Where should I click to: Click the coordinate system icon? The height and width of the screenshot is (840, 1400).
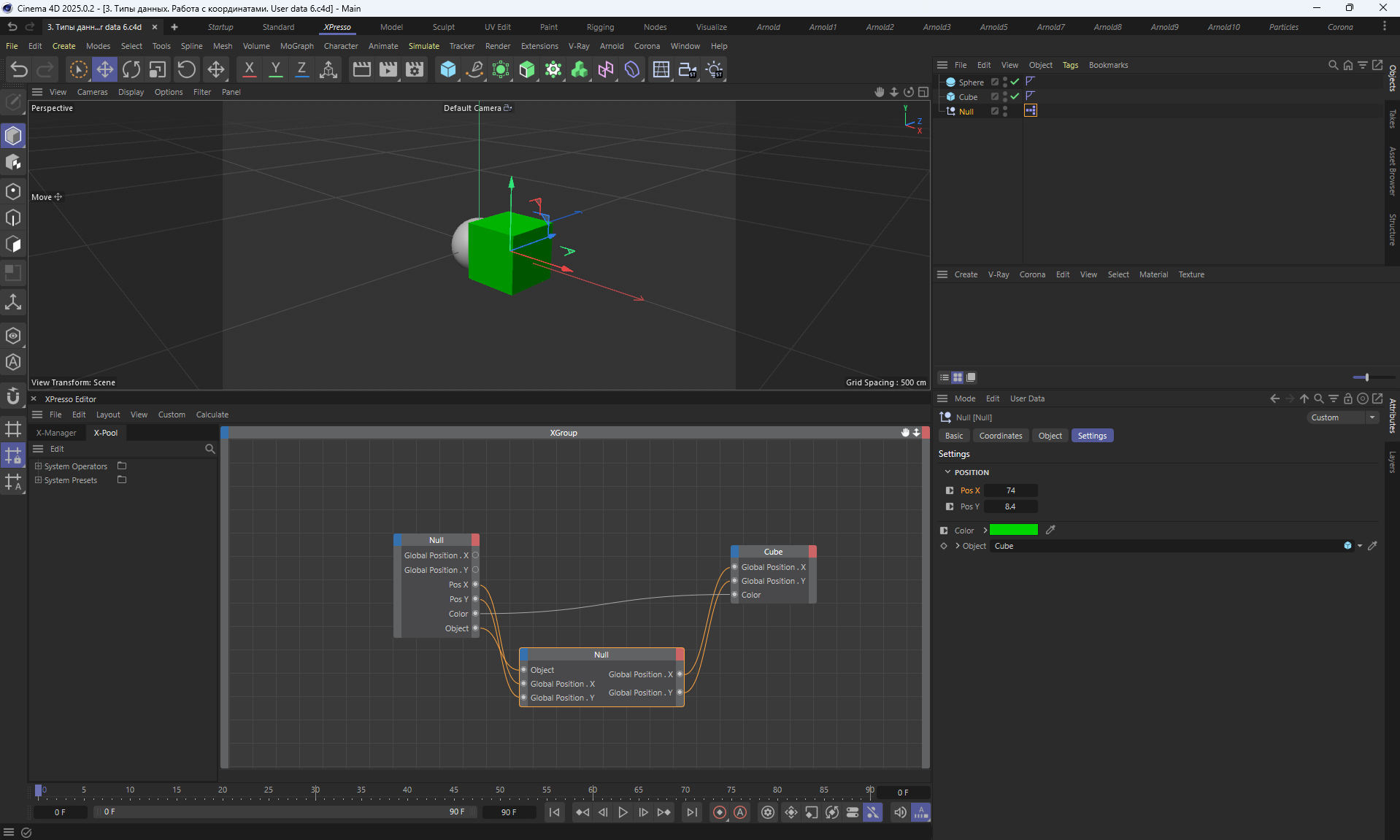point(328,69)
